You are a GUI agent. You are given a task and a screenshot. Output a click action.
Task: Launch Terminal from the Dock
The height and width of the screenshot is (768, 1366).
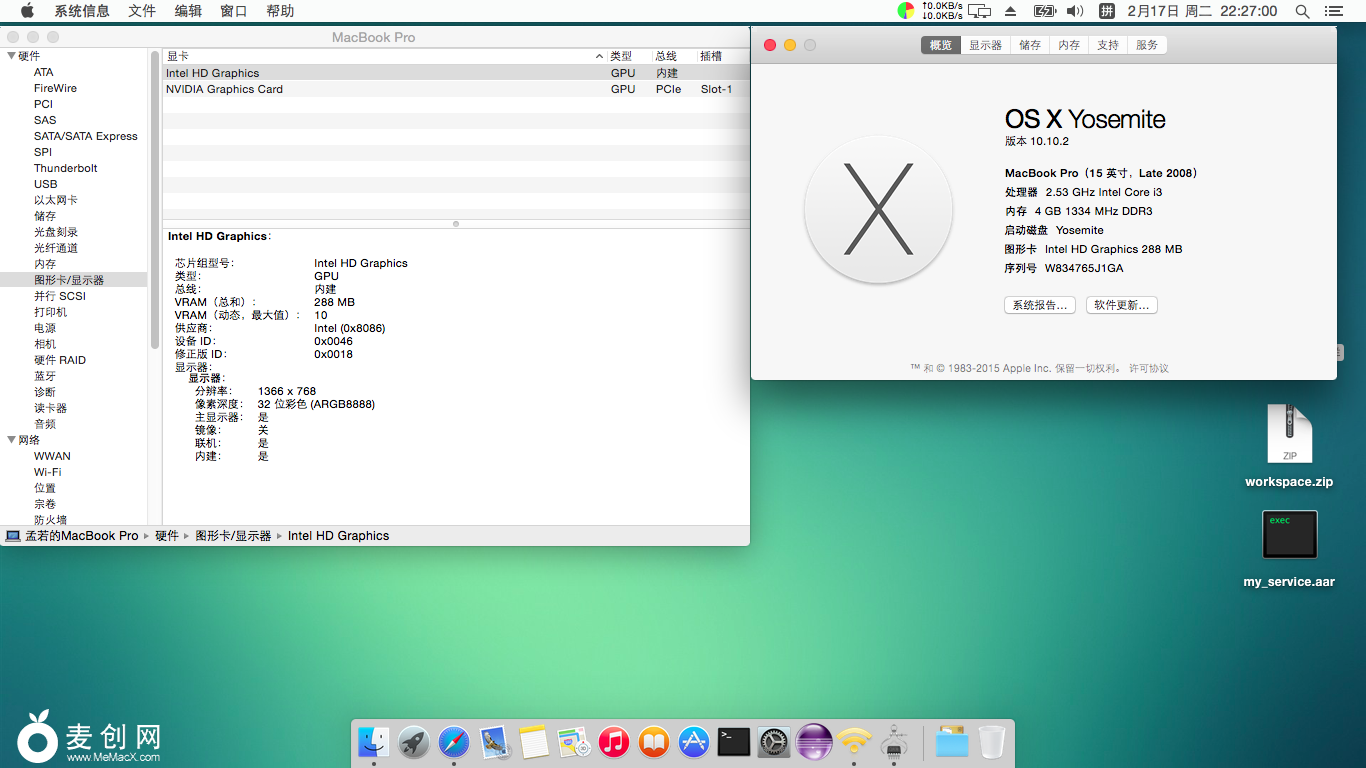click(734, 742)
